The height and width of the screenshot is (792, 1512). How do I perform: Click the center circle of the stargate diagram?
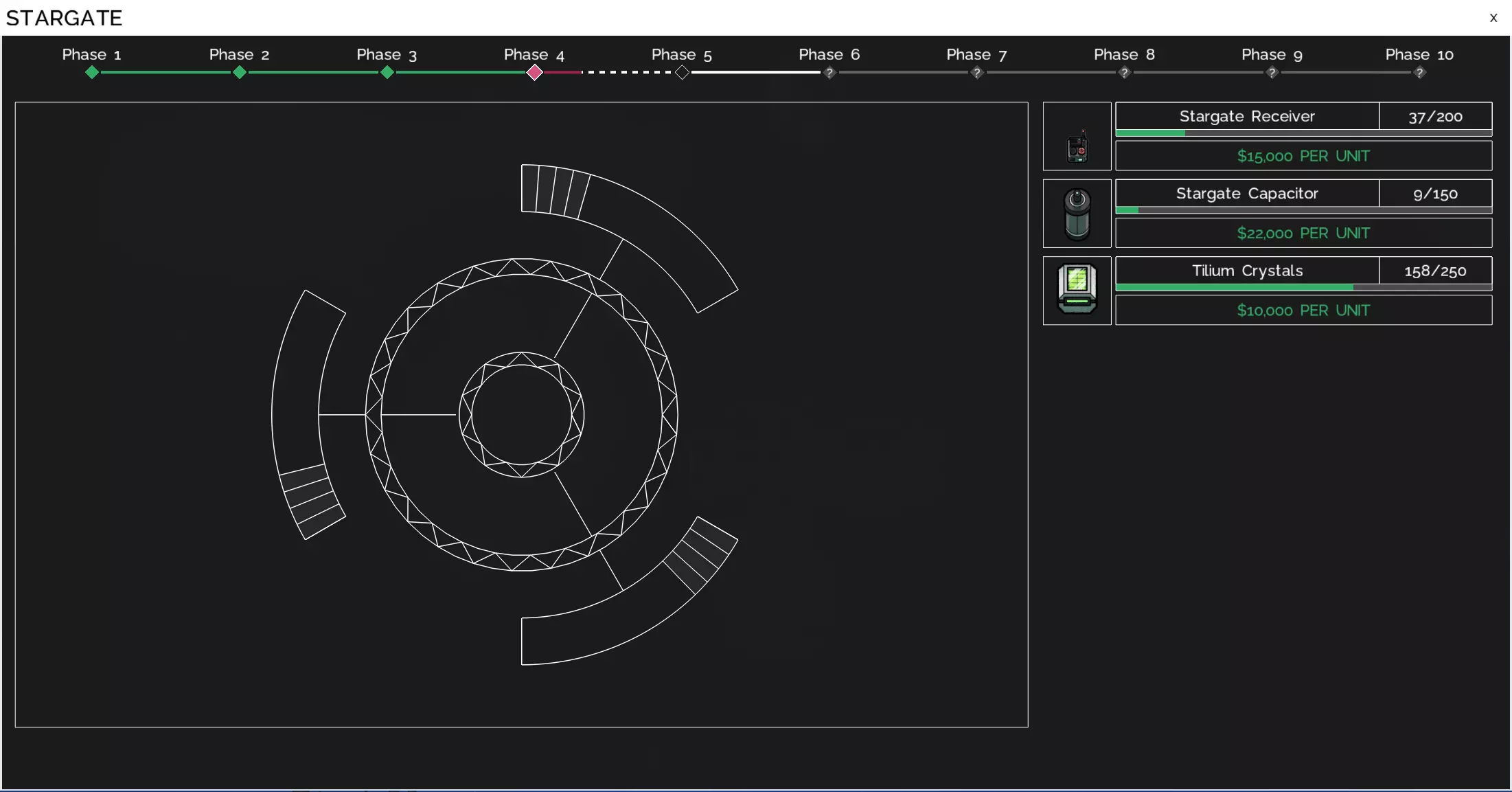[521, 415]
